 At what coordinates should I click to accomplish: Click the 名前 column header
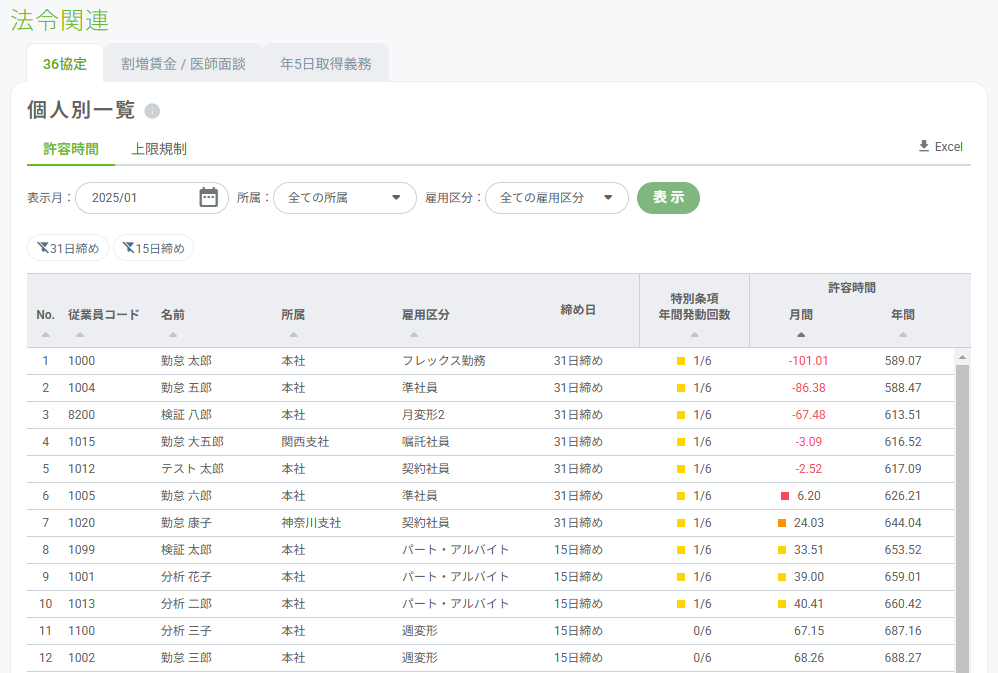point(172,315)
